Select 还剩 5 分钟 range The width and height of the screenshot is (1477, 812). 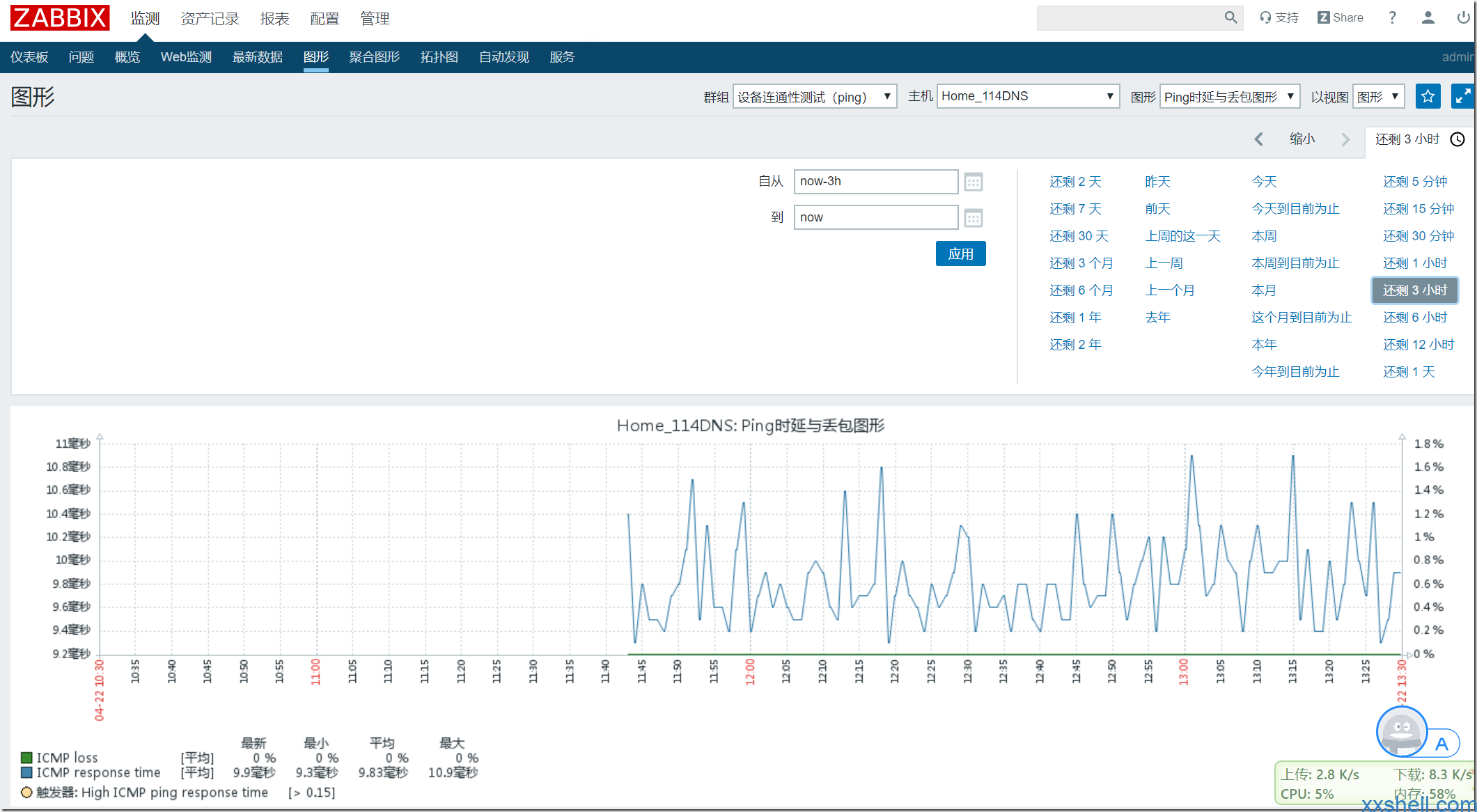point(1415,182)
